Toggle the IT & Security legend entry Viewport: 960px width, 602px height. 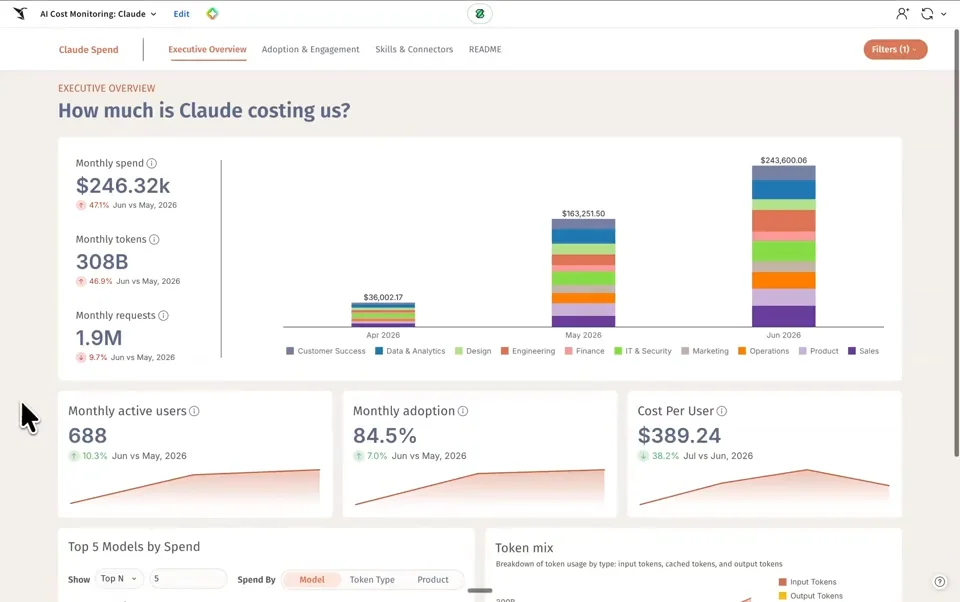point(643,351)
